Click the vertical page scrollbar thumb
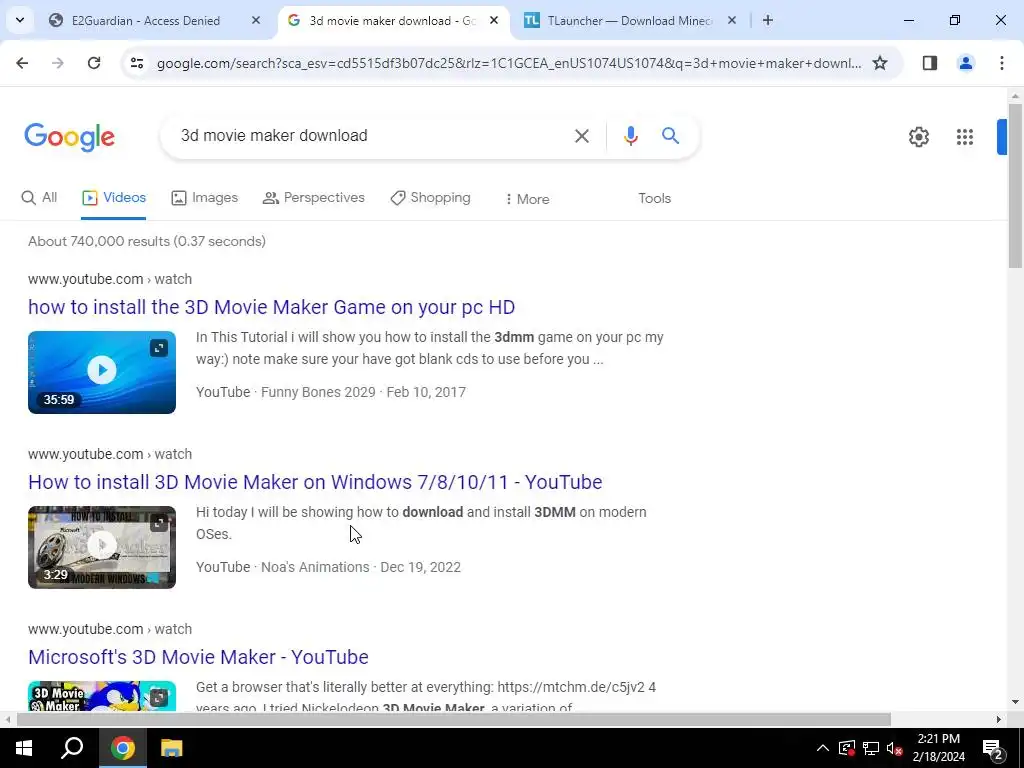Image resolution: width=1024 pixels, height=768 pixels. point(1015,185)
